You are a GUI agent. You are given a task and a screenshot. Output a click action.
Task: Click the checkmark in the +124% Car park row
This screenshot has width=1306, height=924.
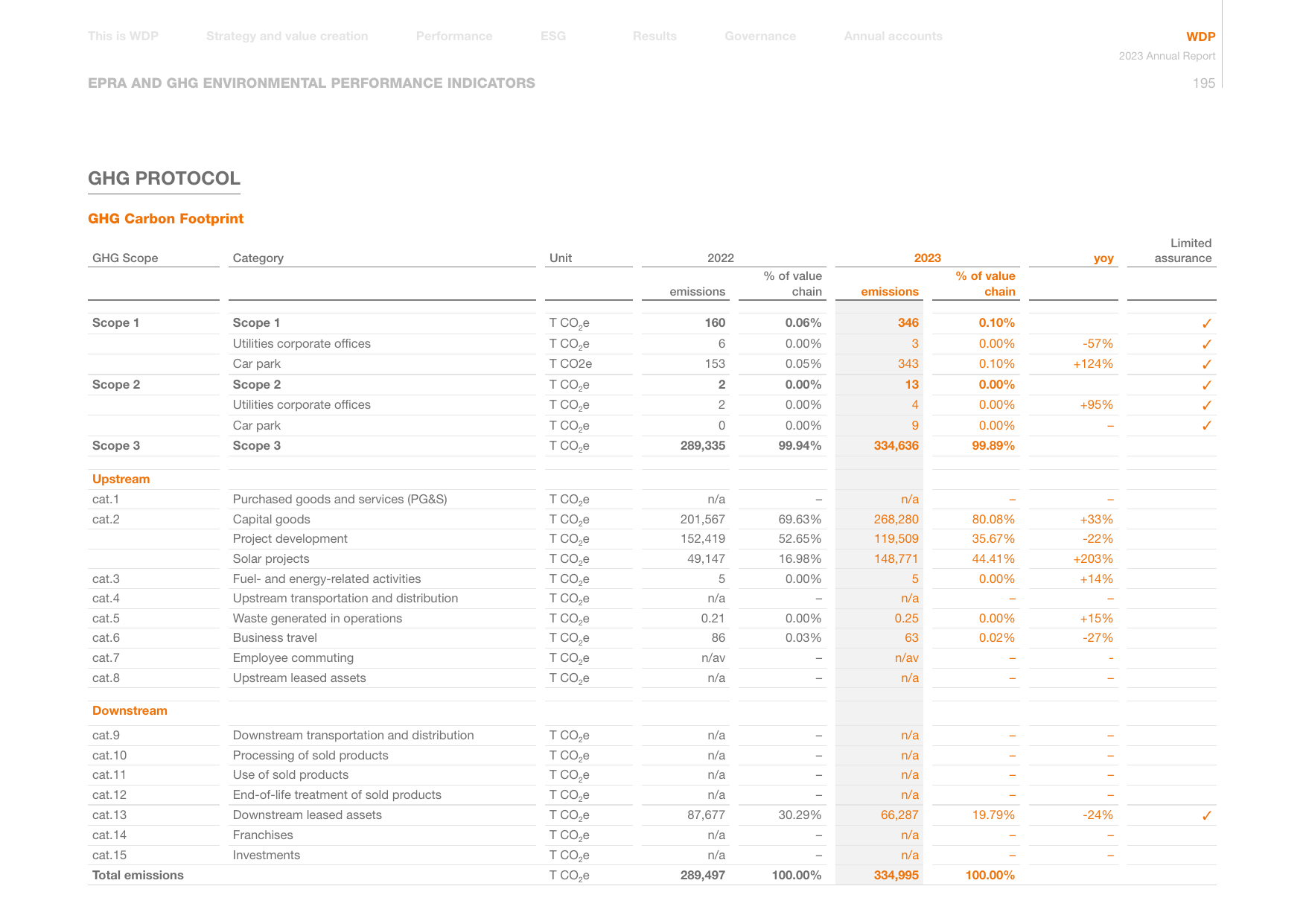pos(1206,364)
